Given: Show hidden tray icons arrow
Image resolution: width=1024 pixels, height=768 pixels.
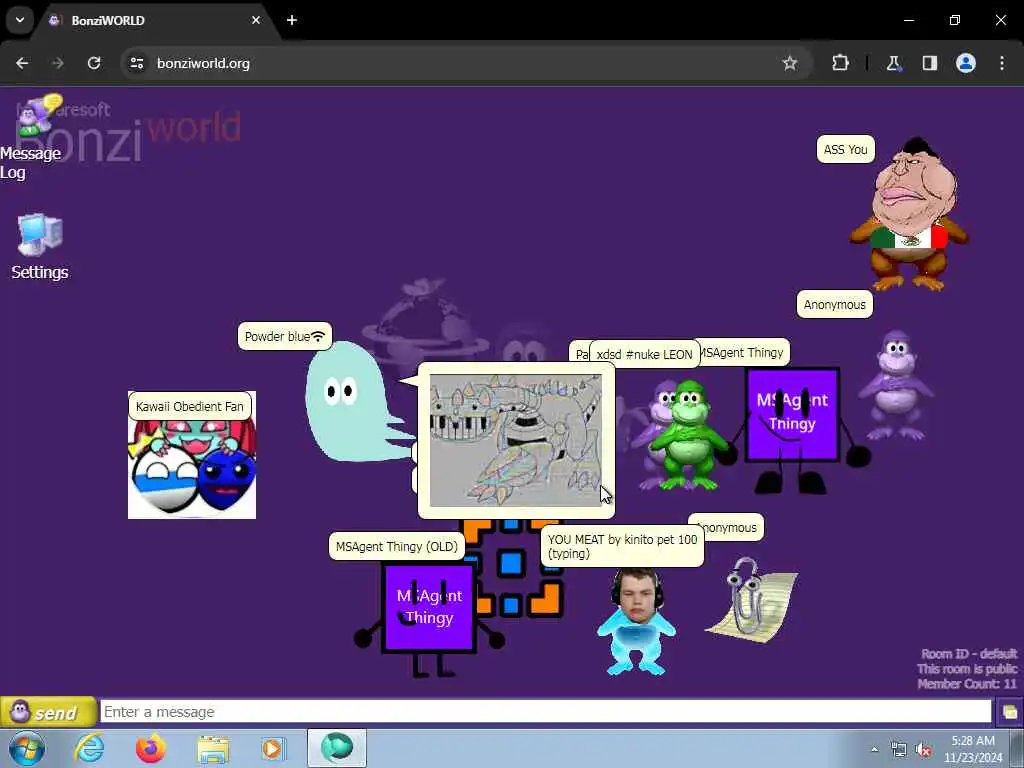Looking at the screenshot, I should (874, 750).
